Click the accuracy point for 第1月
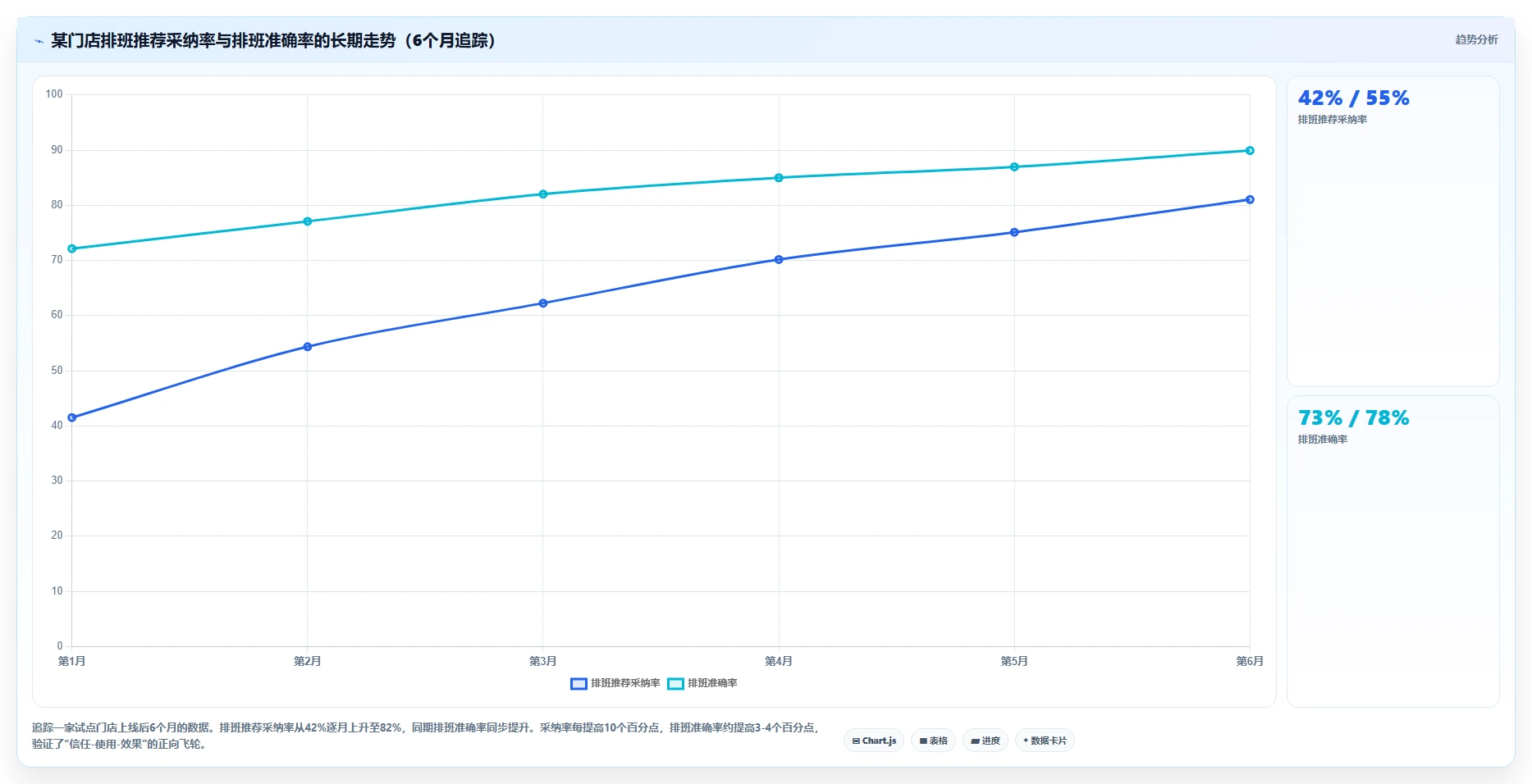The image size is (1532, 784). [72, 248]
